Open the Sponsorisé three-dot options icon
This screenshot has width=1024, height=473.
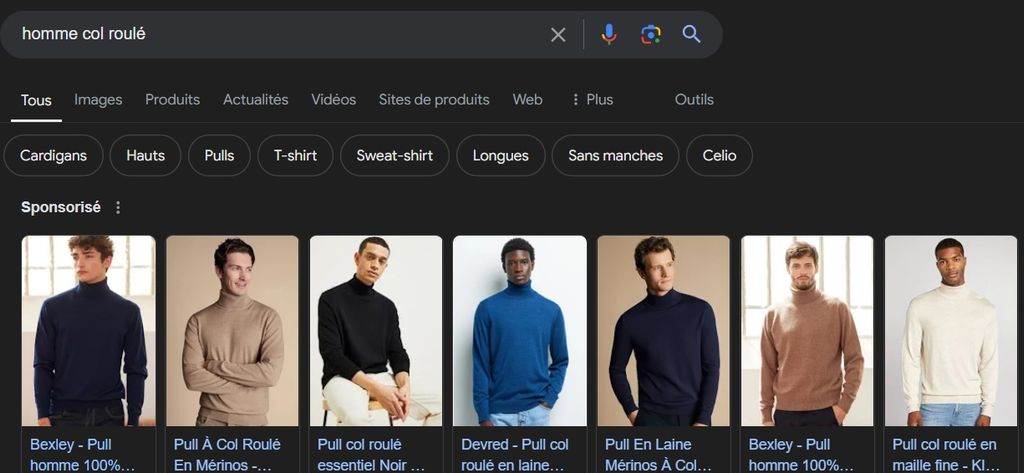coord(118,208)
